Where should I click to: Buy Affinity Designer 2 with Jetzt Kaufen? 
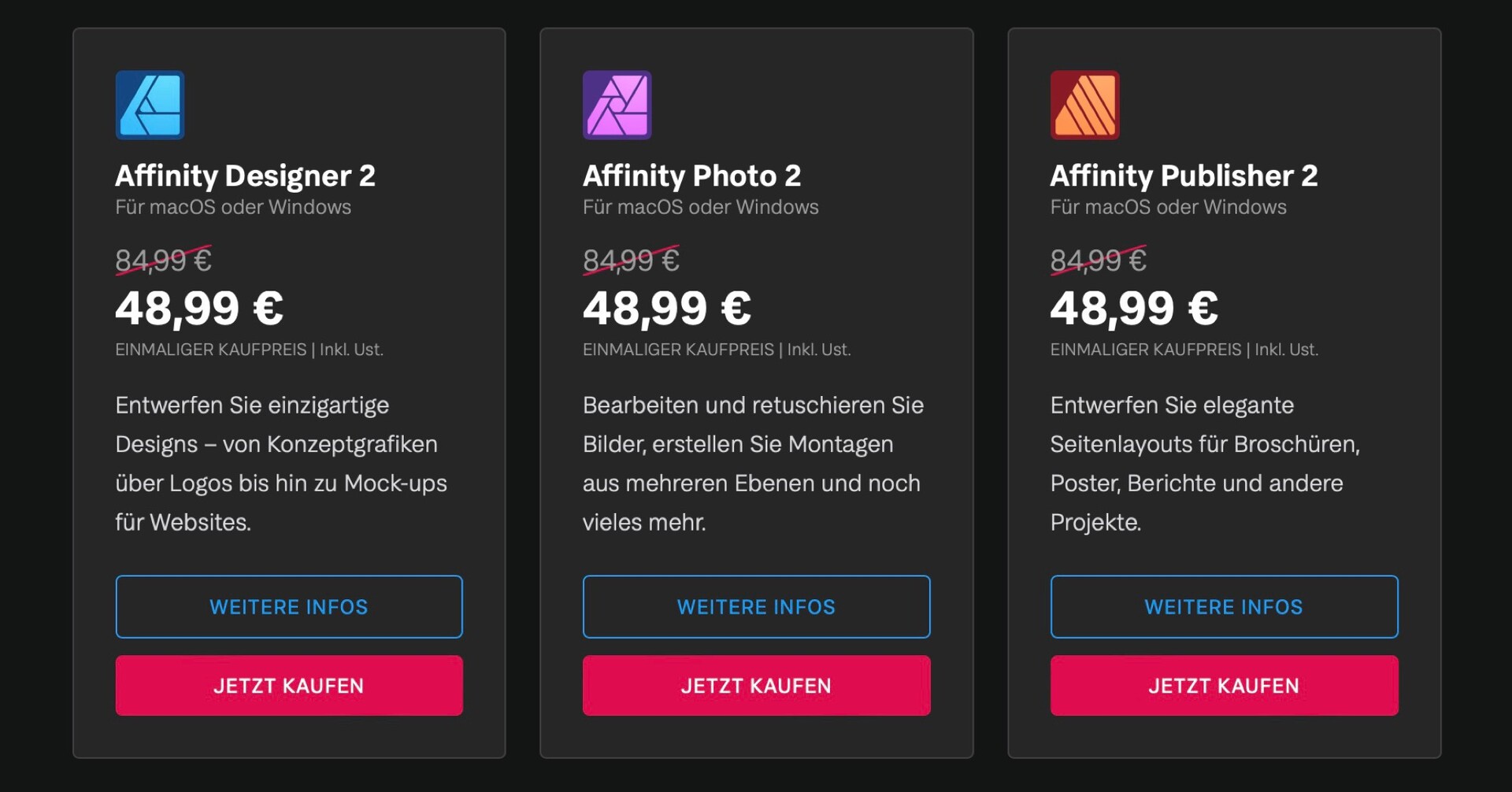(289, 686)
